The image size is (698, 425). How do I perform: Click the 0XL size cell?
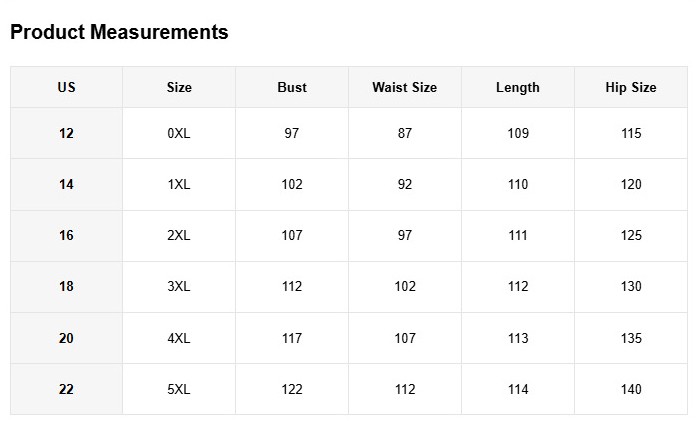click(x=179, y=134)
